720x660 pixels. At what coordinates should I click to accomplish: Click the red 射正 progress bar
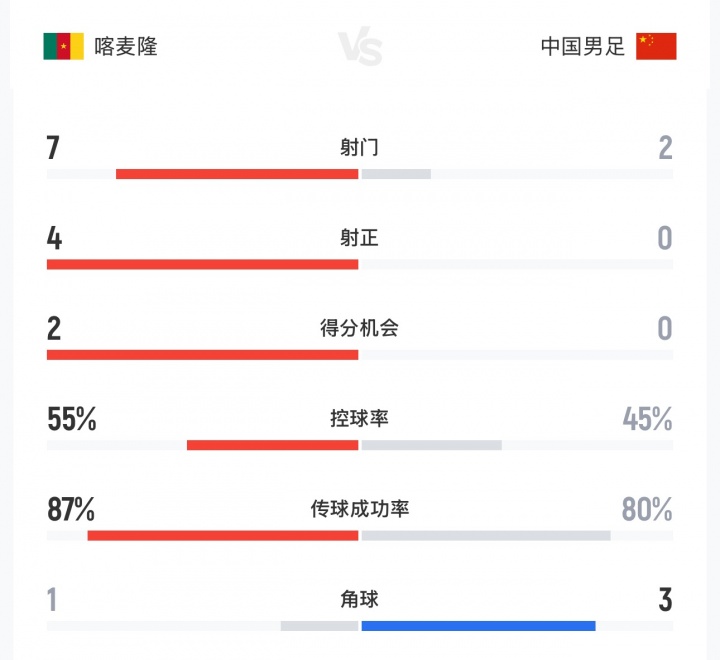coord(202,265)
